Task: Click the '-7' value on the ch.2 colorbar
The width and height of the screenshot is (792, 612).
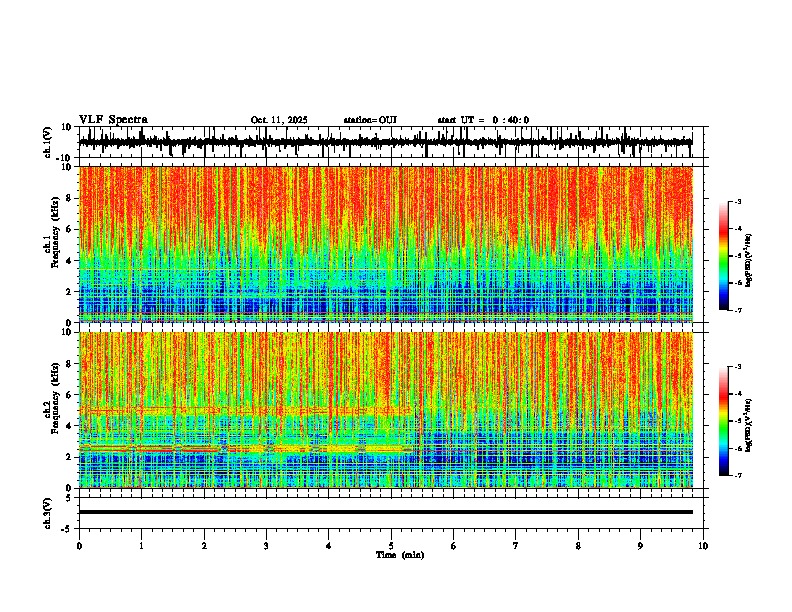Action: click(737, 475)
